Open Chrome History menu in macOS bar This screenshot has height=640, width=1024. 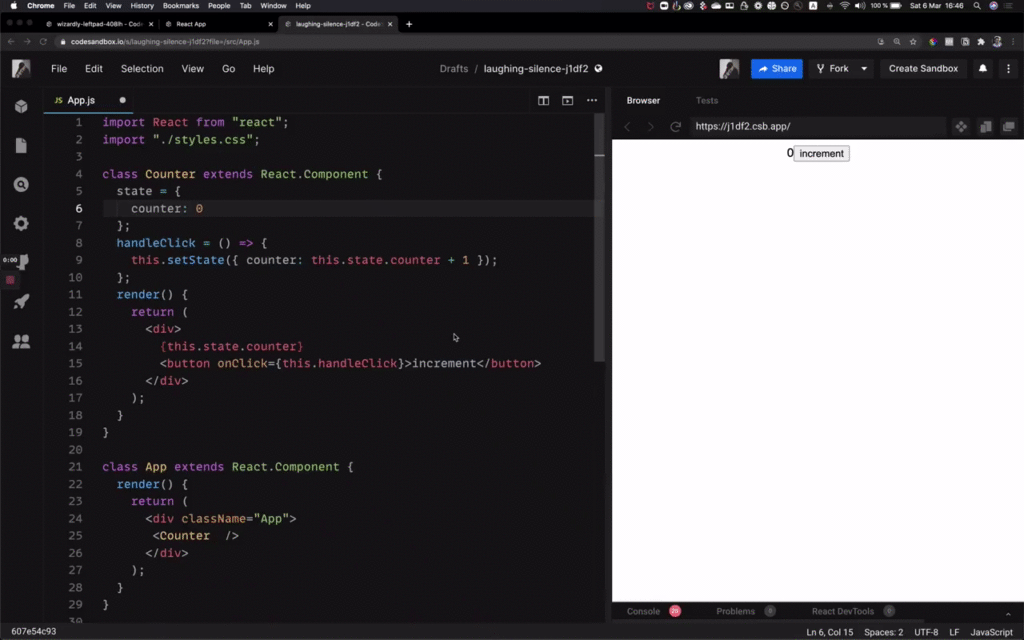[x=142, y=5]
